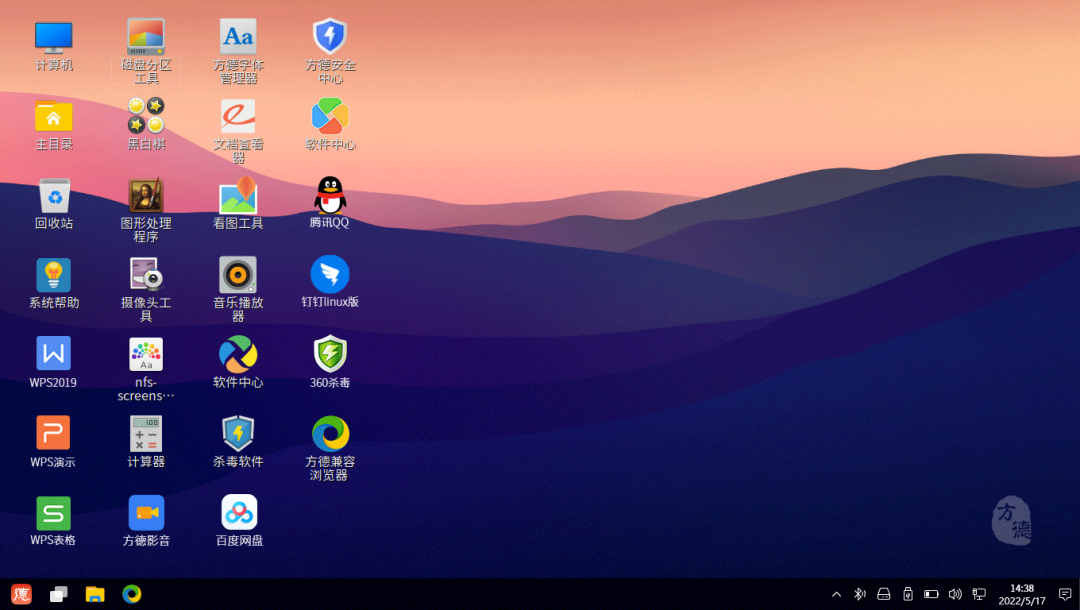Open the red start menu button
The image size is (1080, 610).
coord(21,594)
